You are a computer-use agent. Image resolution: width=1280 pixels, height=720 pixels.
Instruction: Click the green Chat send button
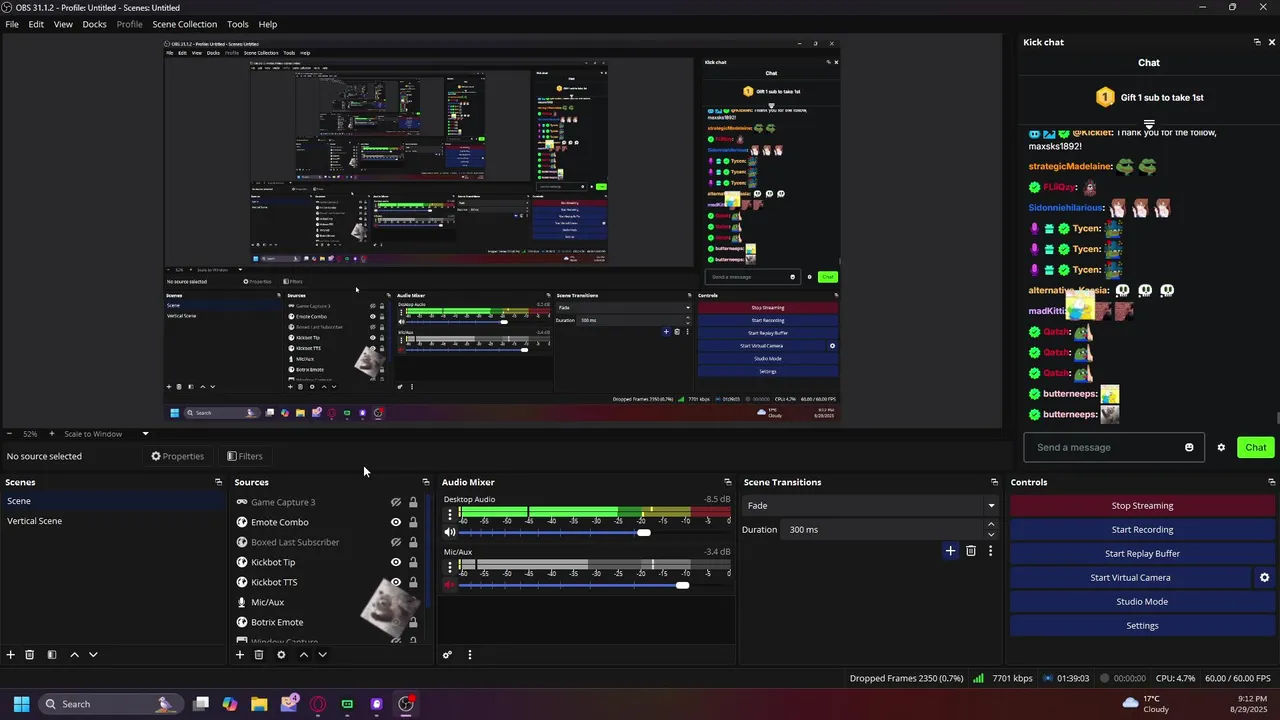(x=1255, y=448)
